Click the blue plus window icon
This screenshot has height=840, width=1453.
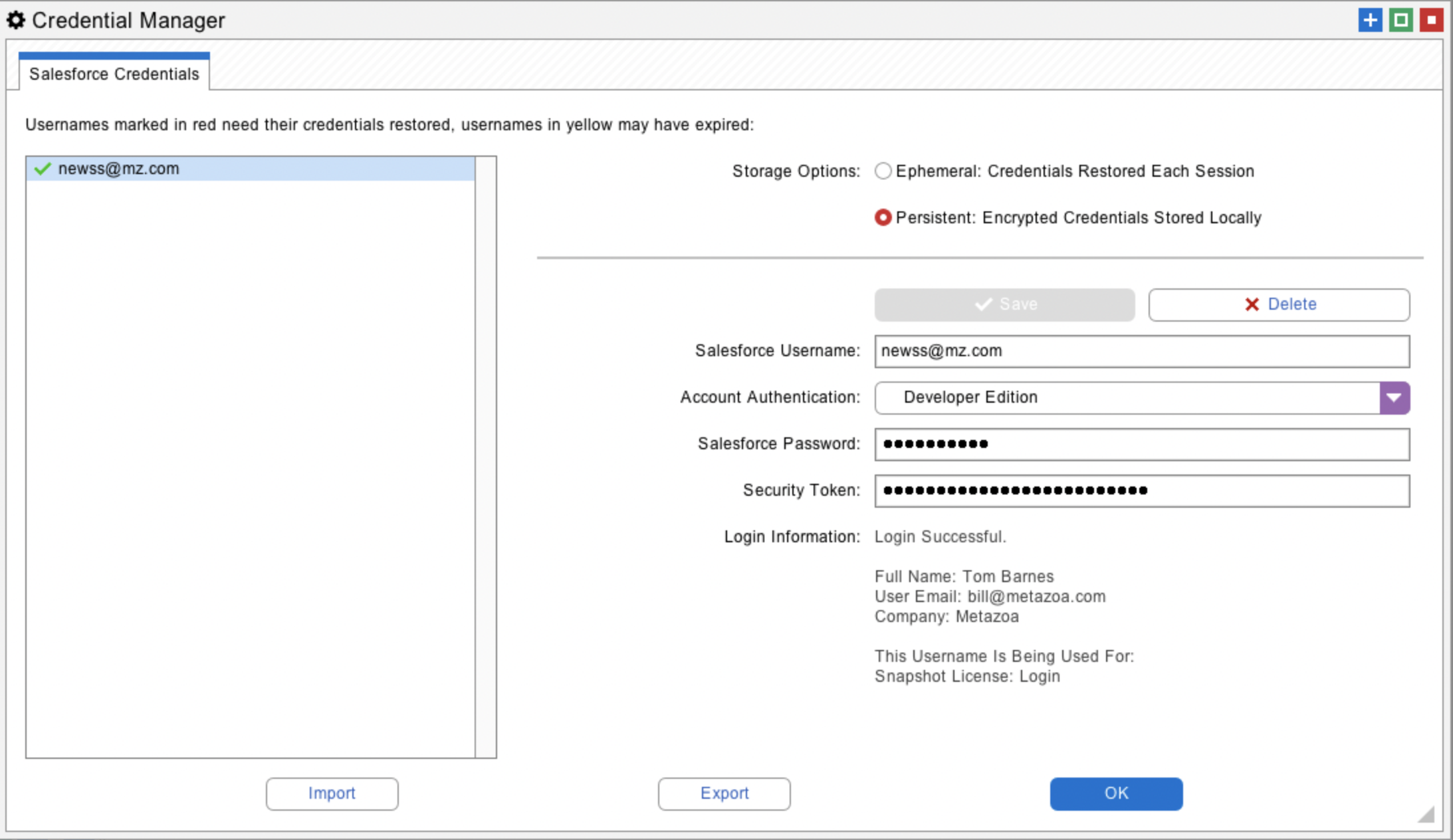[x=1370, y=20]
